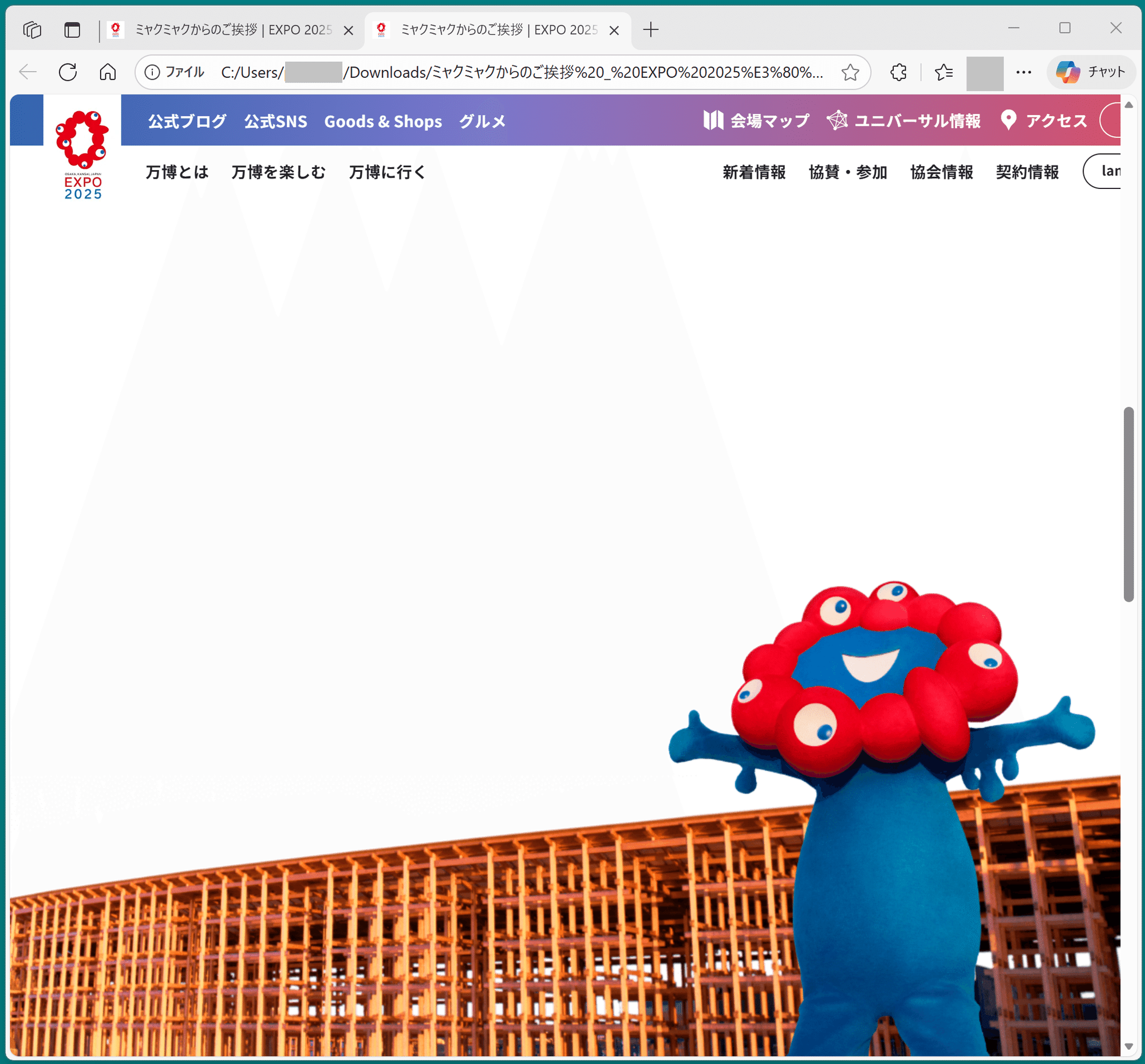Click the access location pin icon
Screen dimensions: 1145x1064
click(x=1008, y=120)
